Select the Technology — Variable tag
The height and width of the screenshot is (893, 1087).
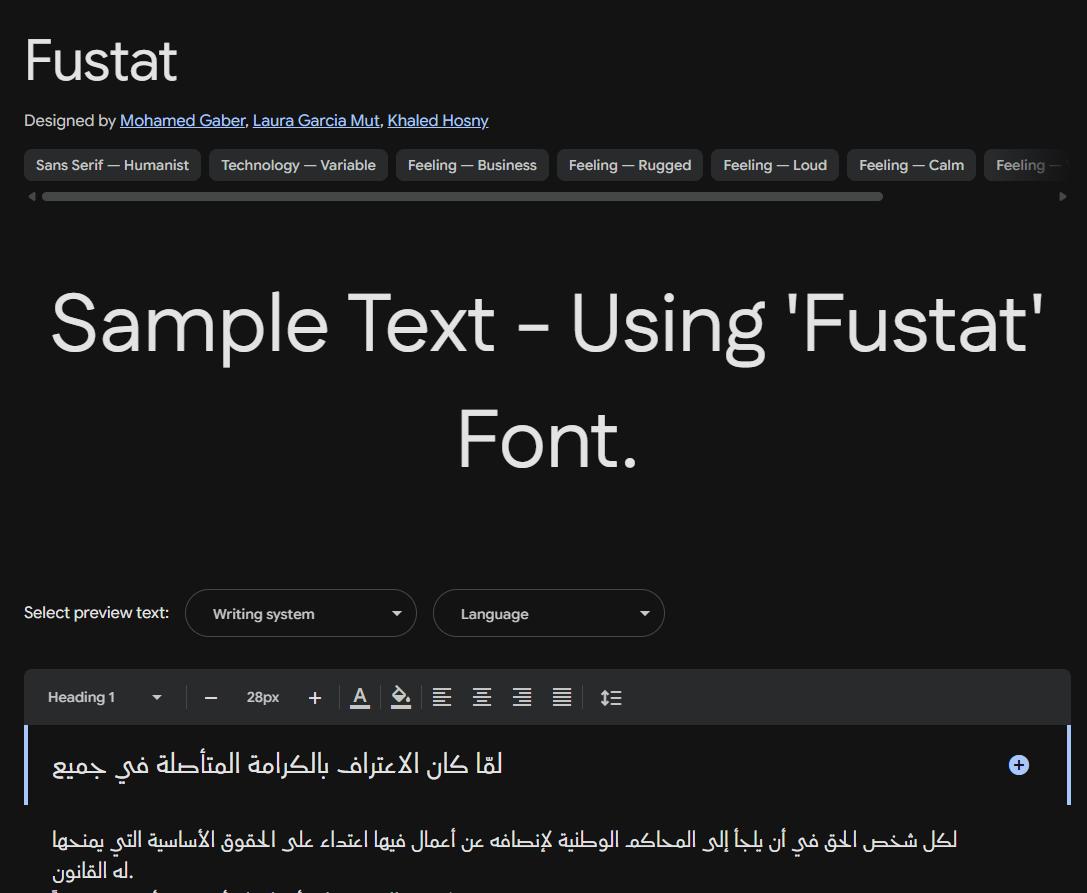pyautogui.click(x=298, y=165)
